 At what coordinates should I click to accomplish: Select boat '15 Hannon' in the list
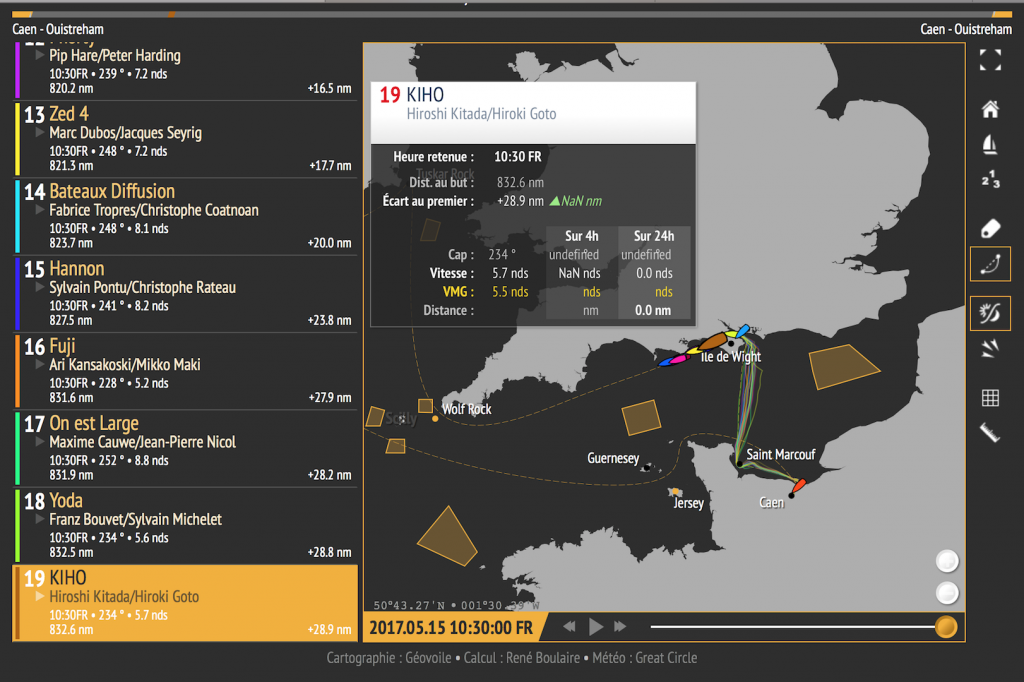[x=185, y=294]
